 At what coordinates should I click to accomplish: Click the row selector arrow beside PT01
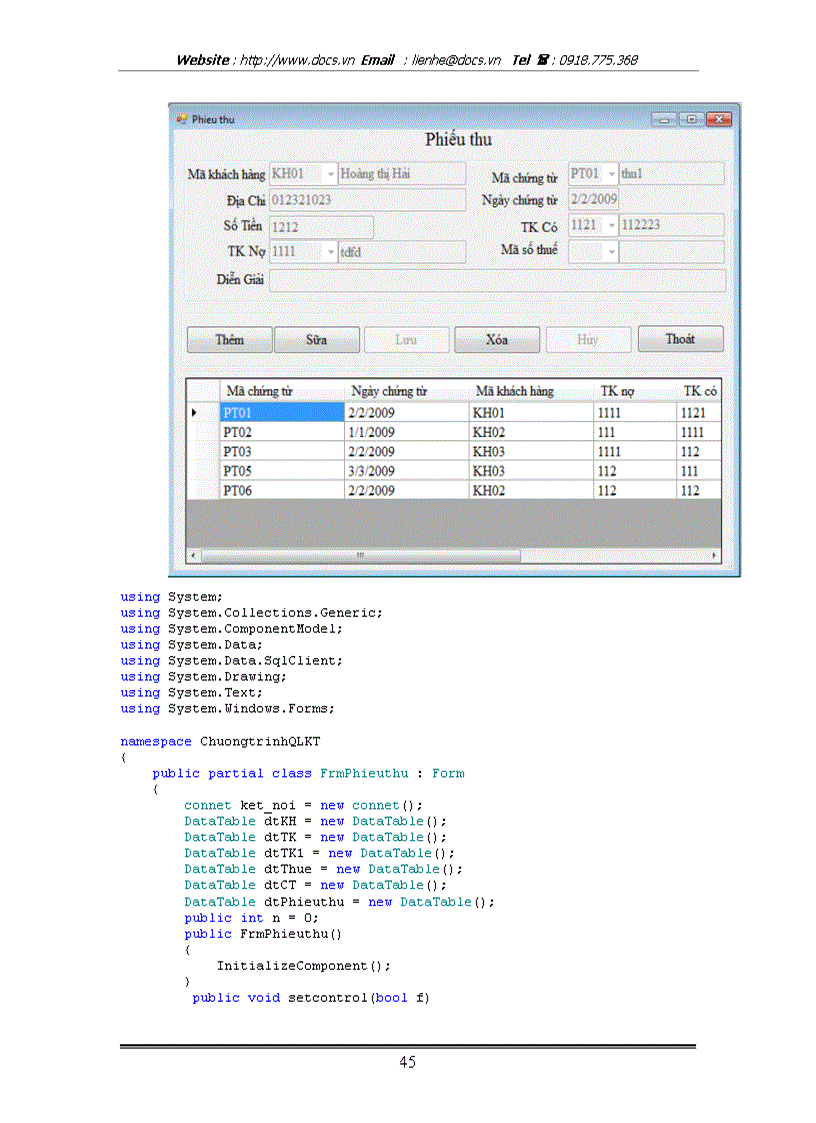[194, 412]
